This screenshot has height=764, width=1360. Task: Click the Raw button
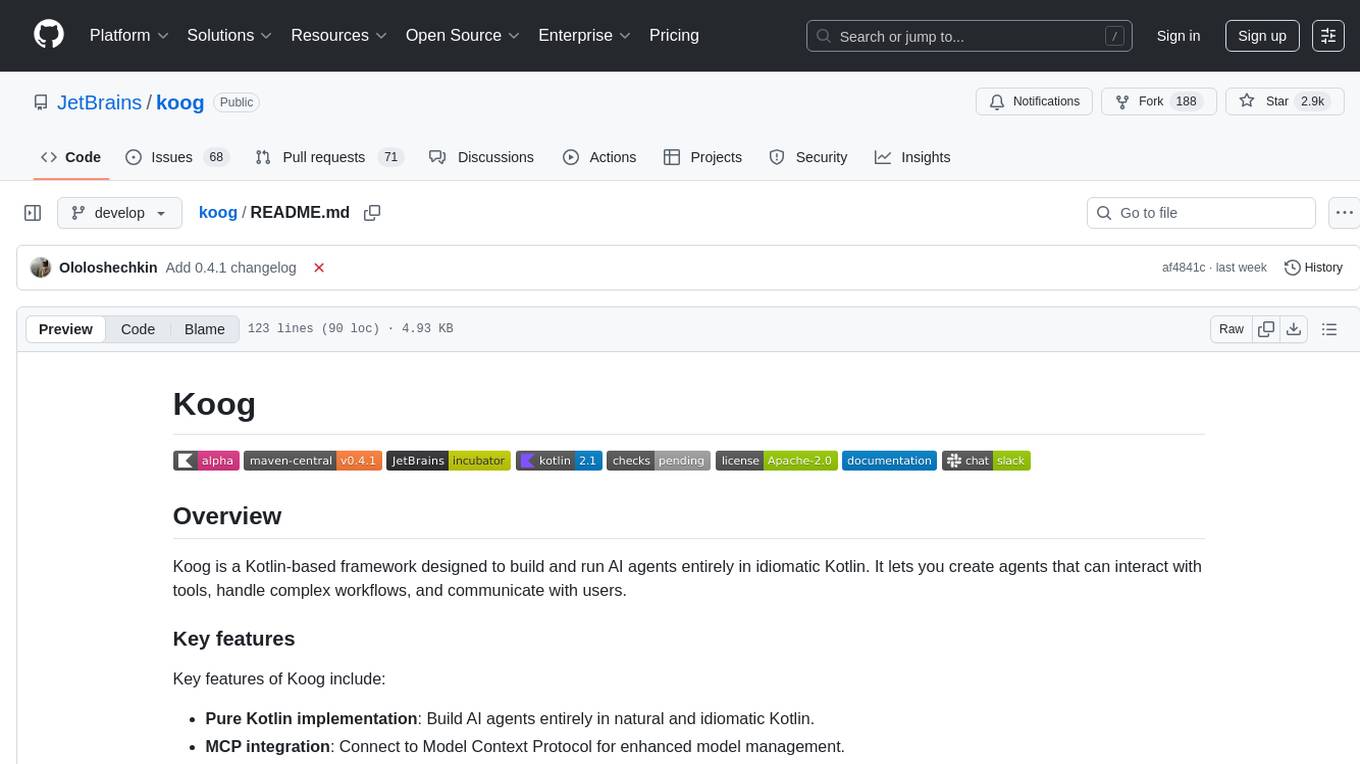pos(1231,329)
